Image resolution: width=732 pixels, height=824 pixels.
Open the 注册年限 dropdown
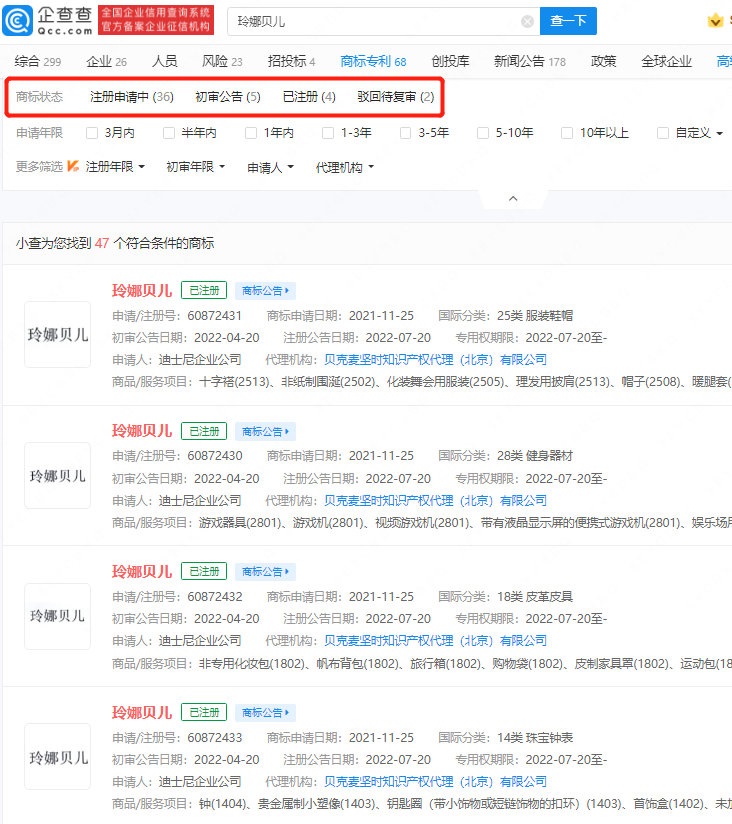point(115,167)
